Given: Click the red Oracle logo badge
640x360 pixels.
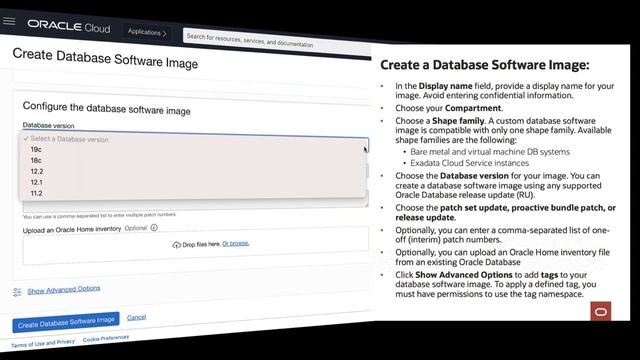Looking at the screenshot, I should point(601,312).
